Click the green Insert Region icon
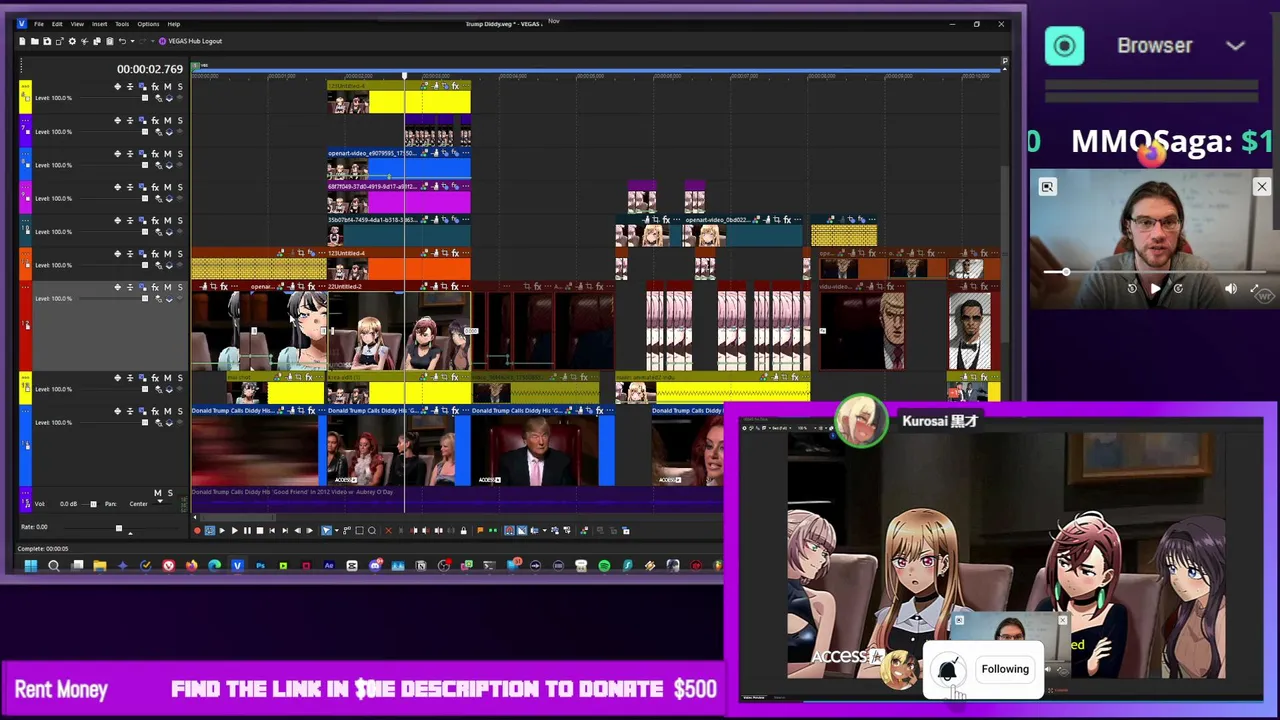 pyautogui.click(x=493, y=530)
